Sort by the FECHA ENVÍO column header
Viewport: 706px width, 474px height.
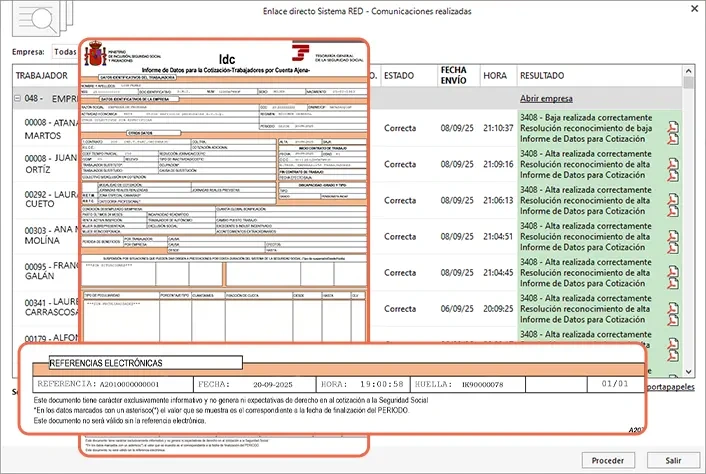tap(453, 76)
